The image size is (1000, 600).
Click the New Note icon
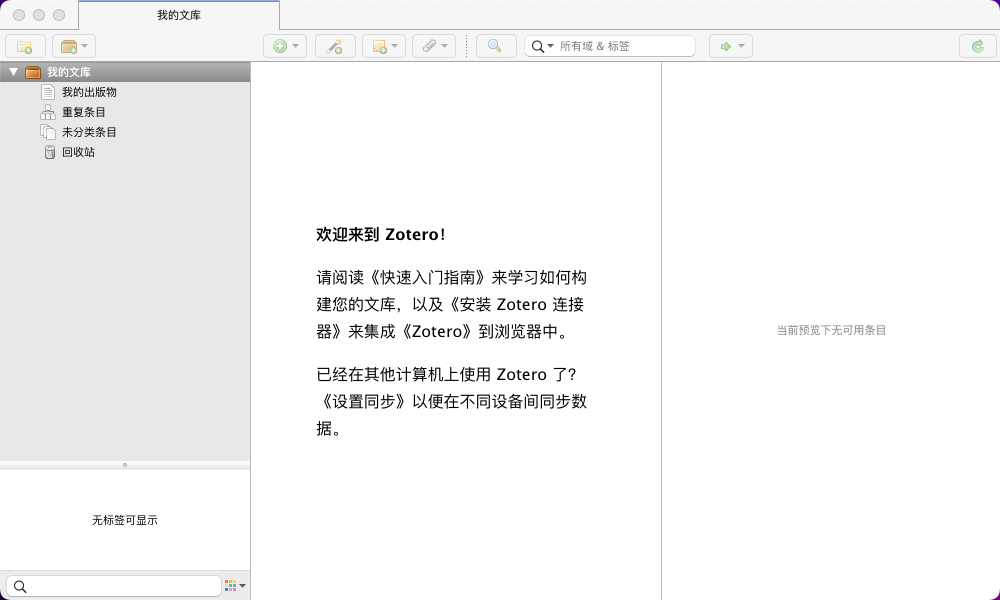[379, 47]
